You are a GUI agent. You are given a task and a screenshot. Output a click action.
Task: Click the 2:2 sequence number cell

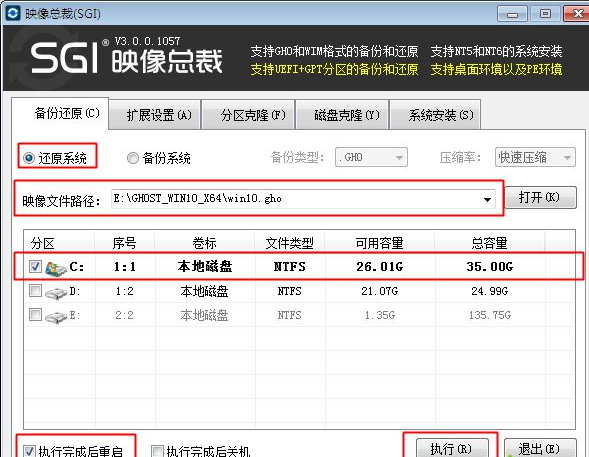124,315
